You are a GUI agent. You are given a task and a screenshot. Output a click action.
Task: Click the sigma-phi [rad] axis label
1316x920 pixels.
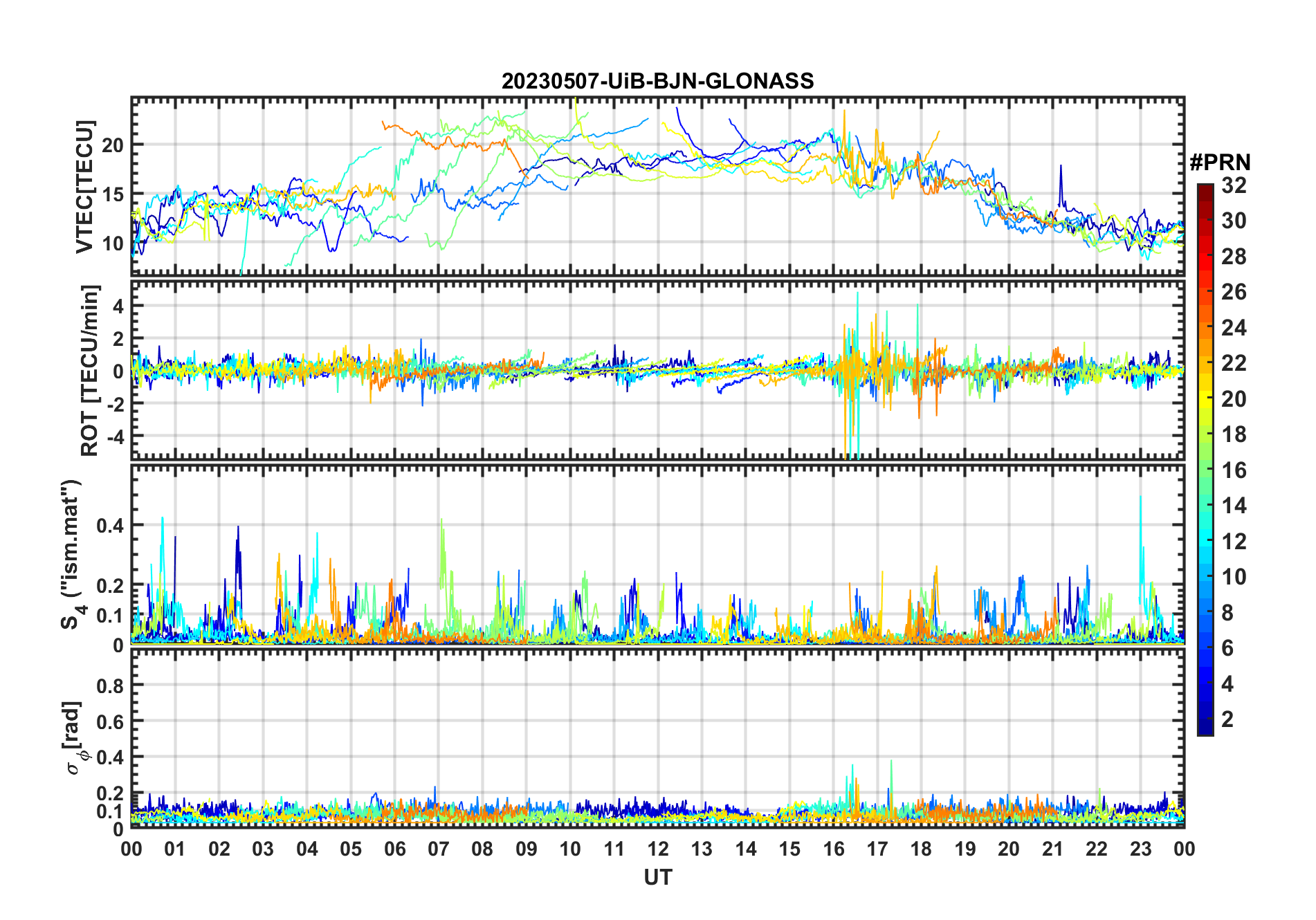(x=75, y=738)
